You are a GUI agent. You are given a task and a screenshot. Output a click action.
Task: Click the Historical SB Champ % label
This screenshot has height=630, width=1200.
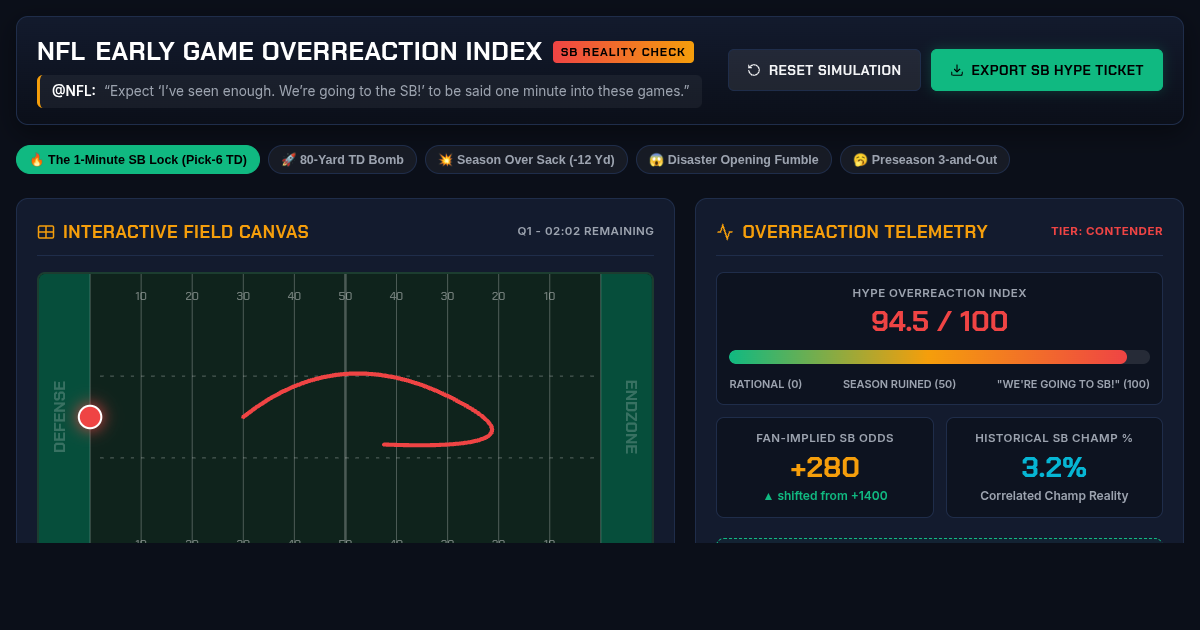(x=1054, y=438)
